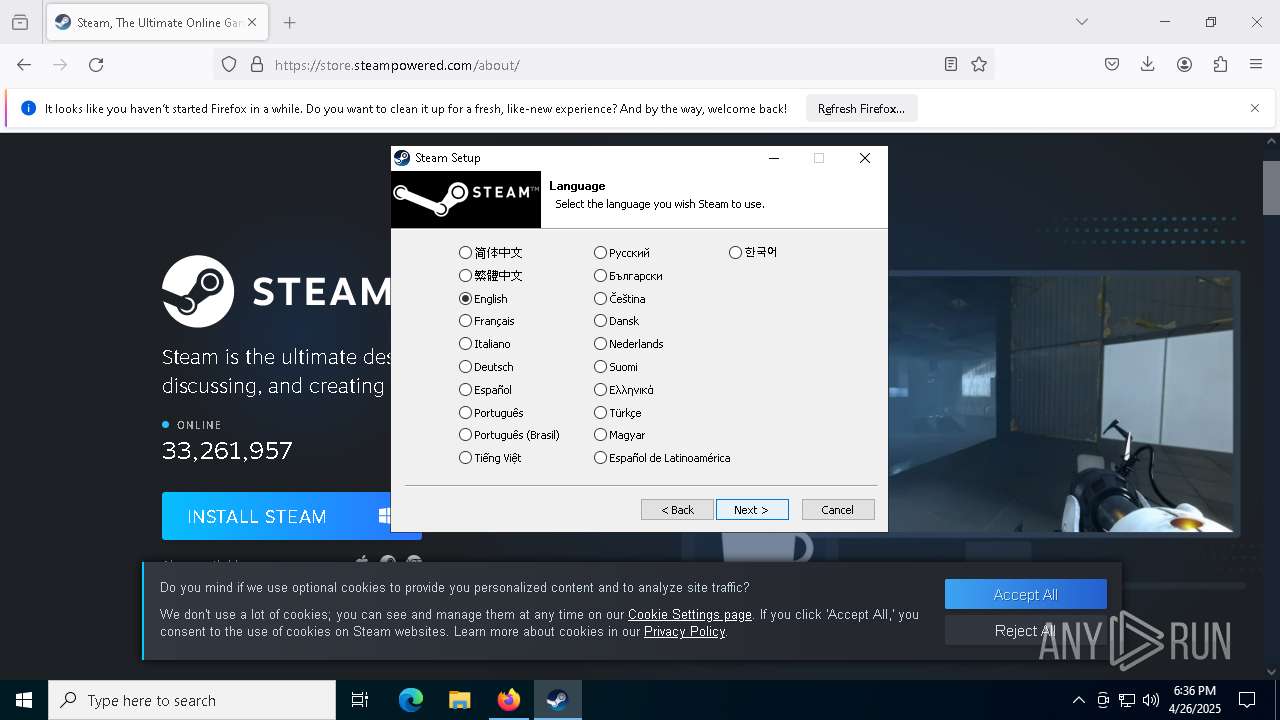Click Steam icon in Setup title bar

pos(402,158)
